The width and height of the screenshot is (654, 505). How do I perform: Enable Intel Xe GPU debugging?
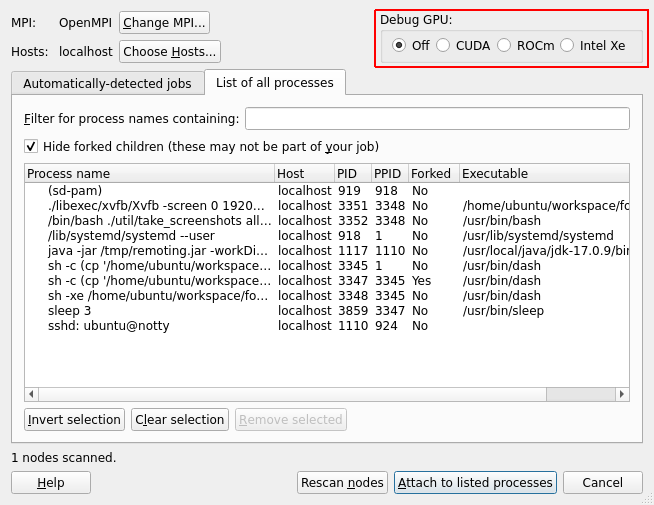(x=568, y=45)
